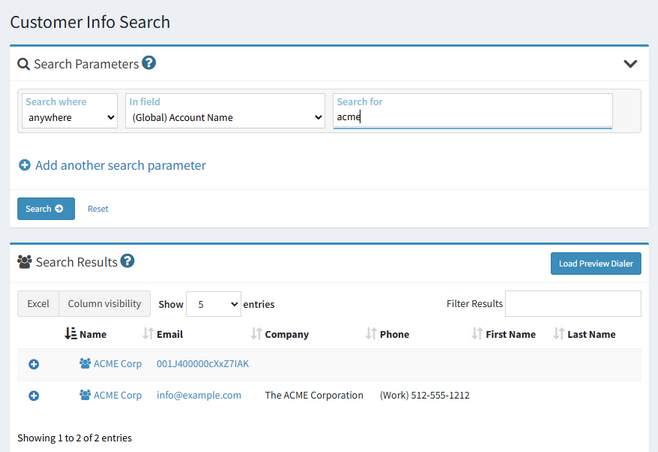Sort by Last Name column

coord(591,334)
